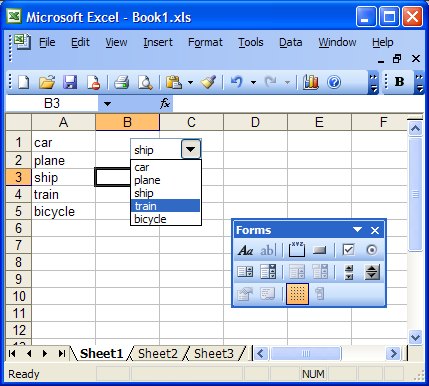Print using the printer icon
Image resolution: width=429 pixels, height=386 pixels.
pyautogui.click(x=122, y=82)
